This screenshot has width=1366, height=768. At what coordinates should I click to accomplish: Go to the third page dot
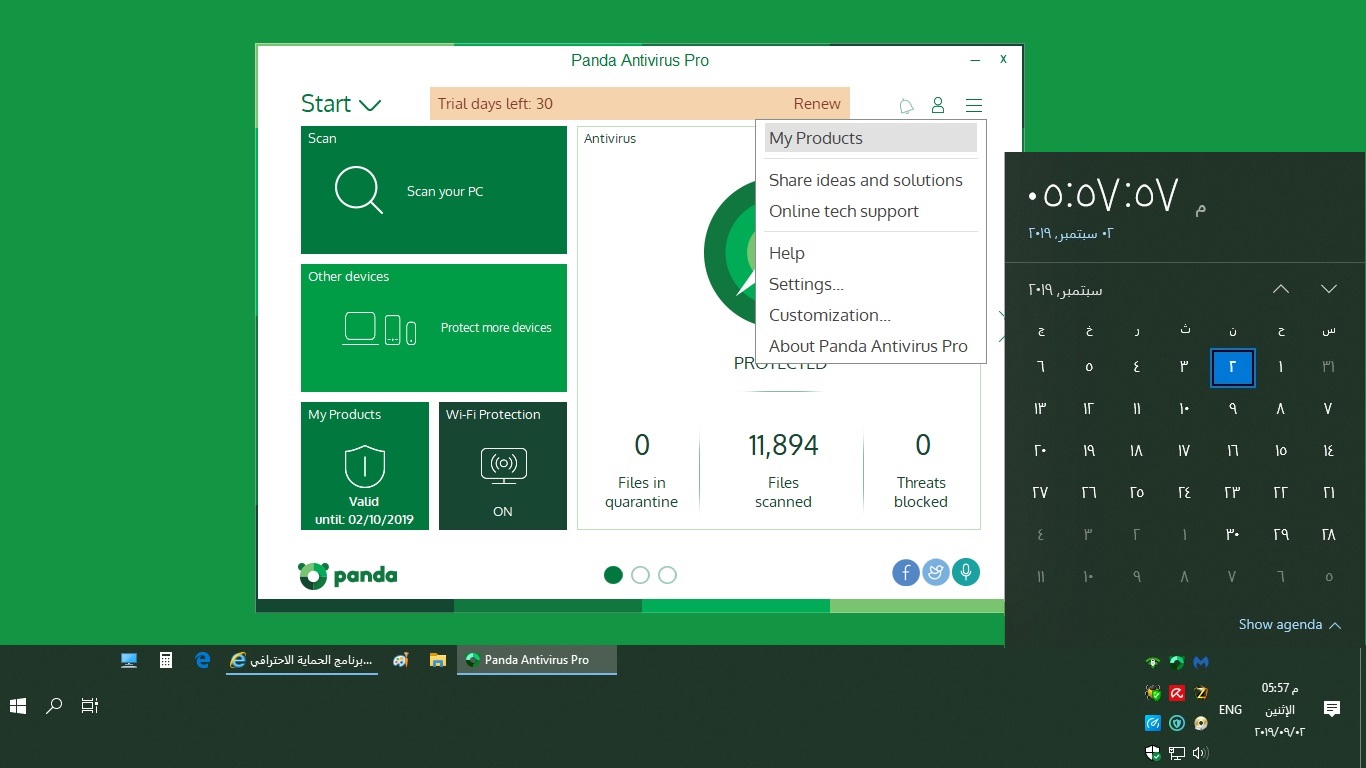coord(668,575)
